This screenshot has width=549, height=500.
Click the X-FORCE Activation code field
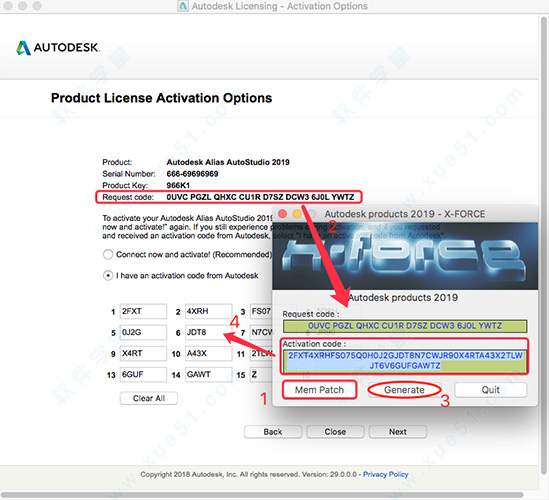pos(405,361)
